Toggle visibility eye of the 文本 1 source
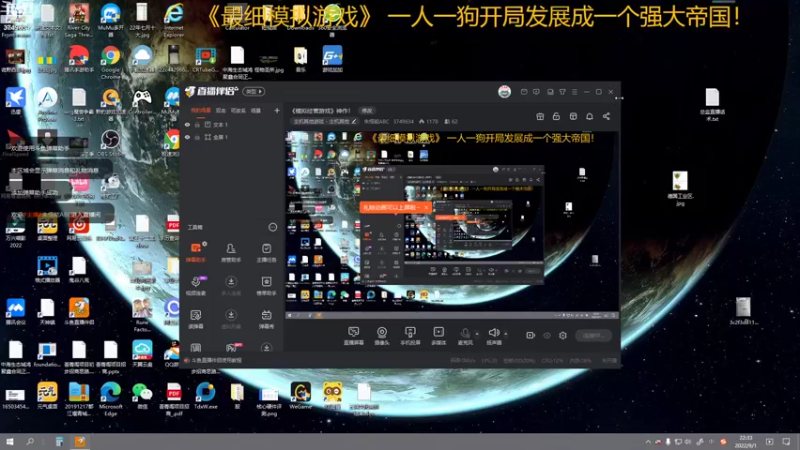 pos(187,124)
